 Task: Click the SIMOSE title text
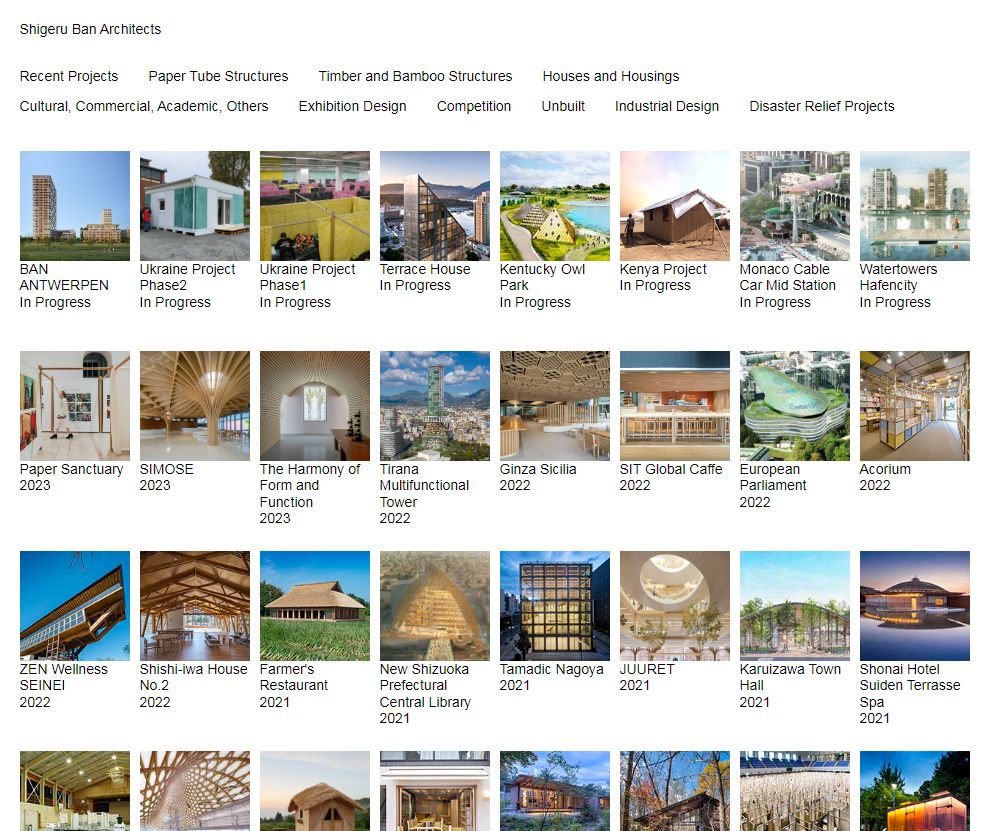(166, 469)
